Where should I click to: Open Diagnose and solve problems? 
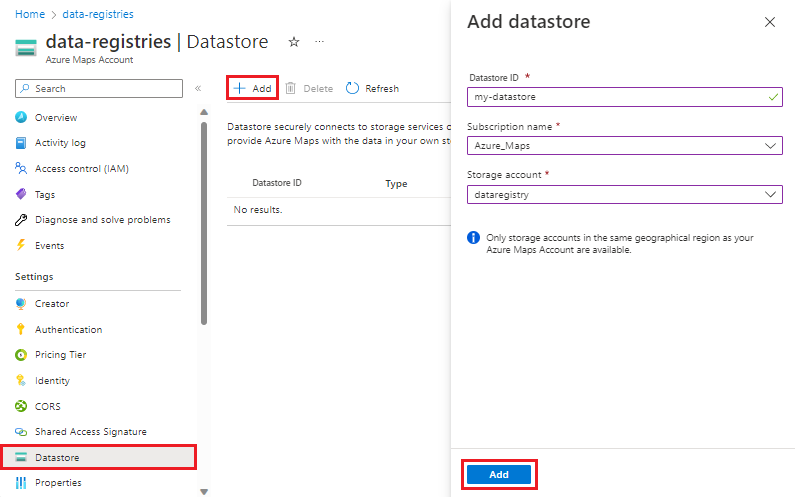tap(102, 220)
